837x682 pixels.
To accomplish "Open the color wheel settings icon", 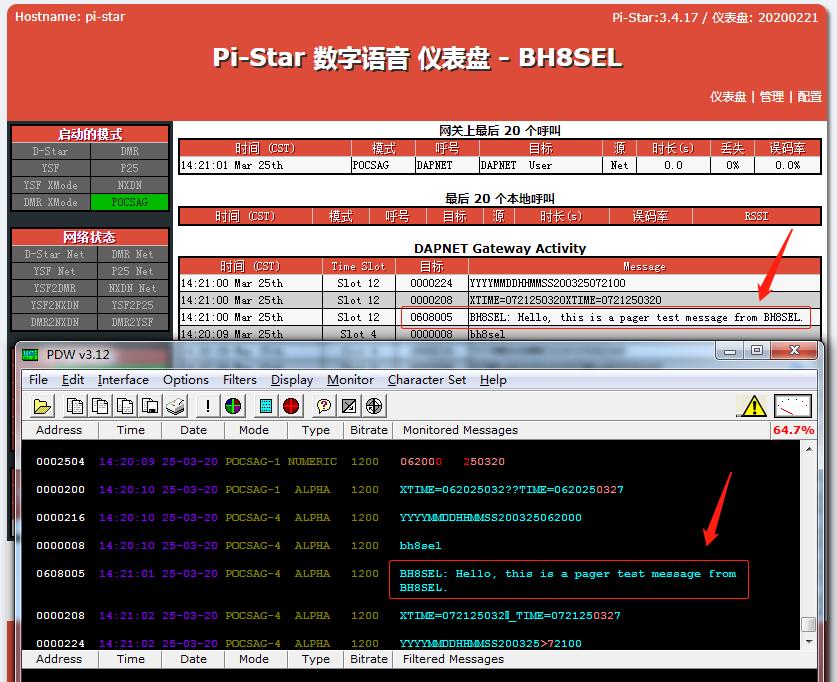I will [232, 406].
